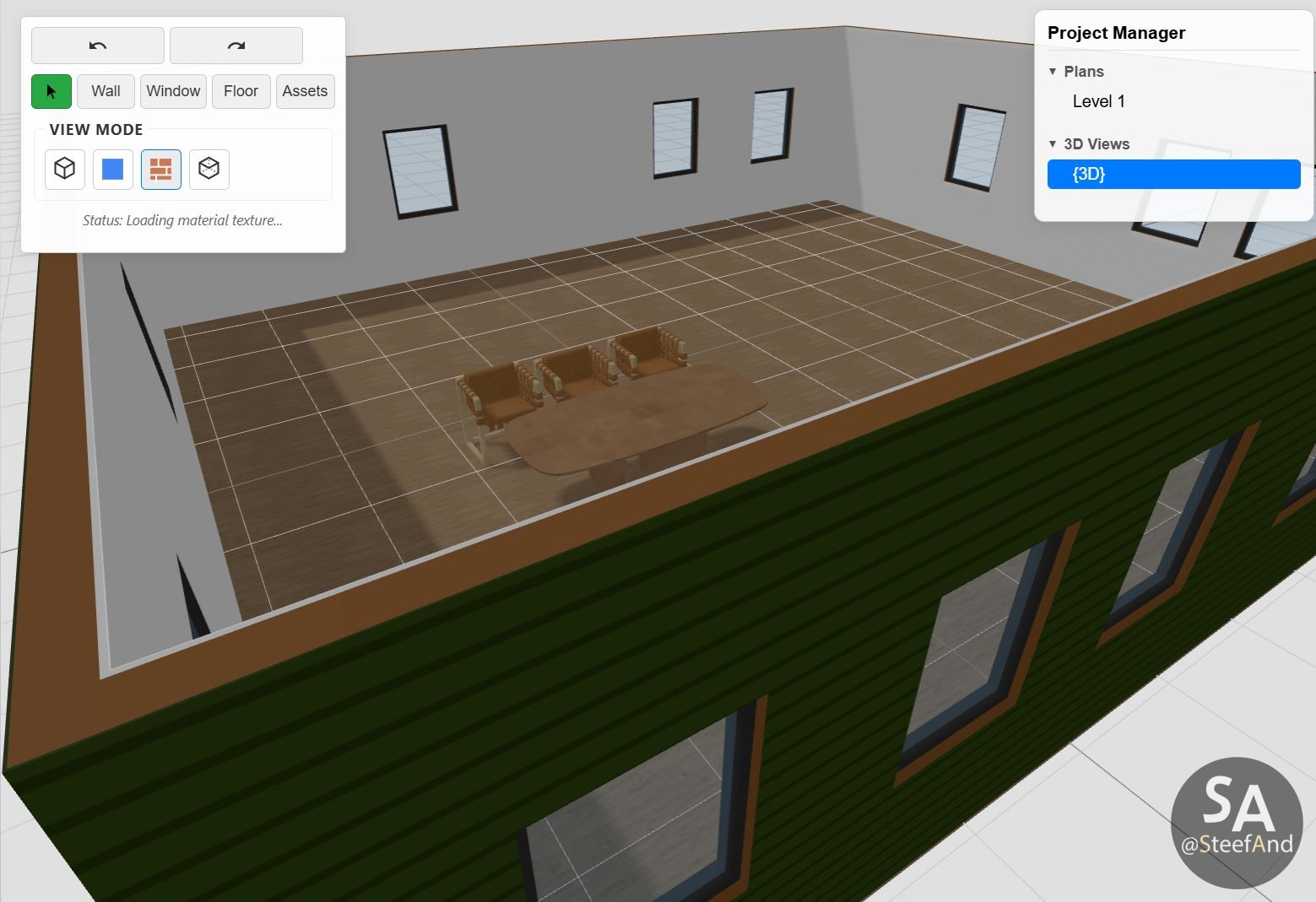The height and width of the screenshot is (902, 1316).
Task: Click the 'Loading material texture' status text
Action: (182, 220)
